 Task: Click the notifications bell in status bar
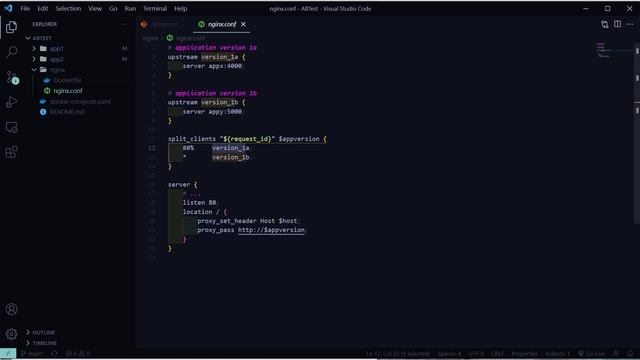631,354
